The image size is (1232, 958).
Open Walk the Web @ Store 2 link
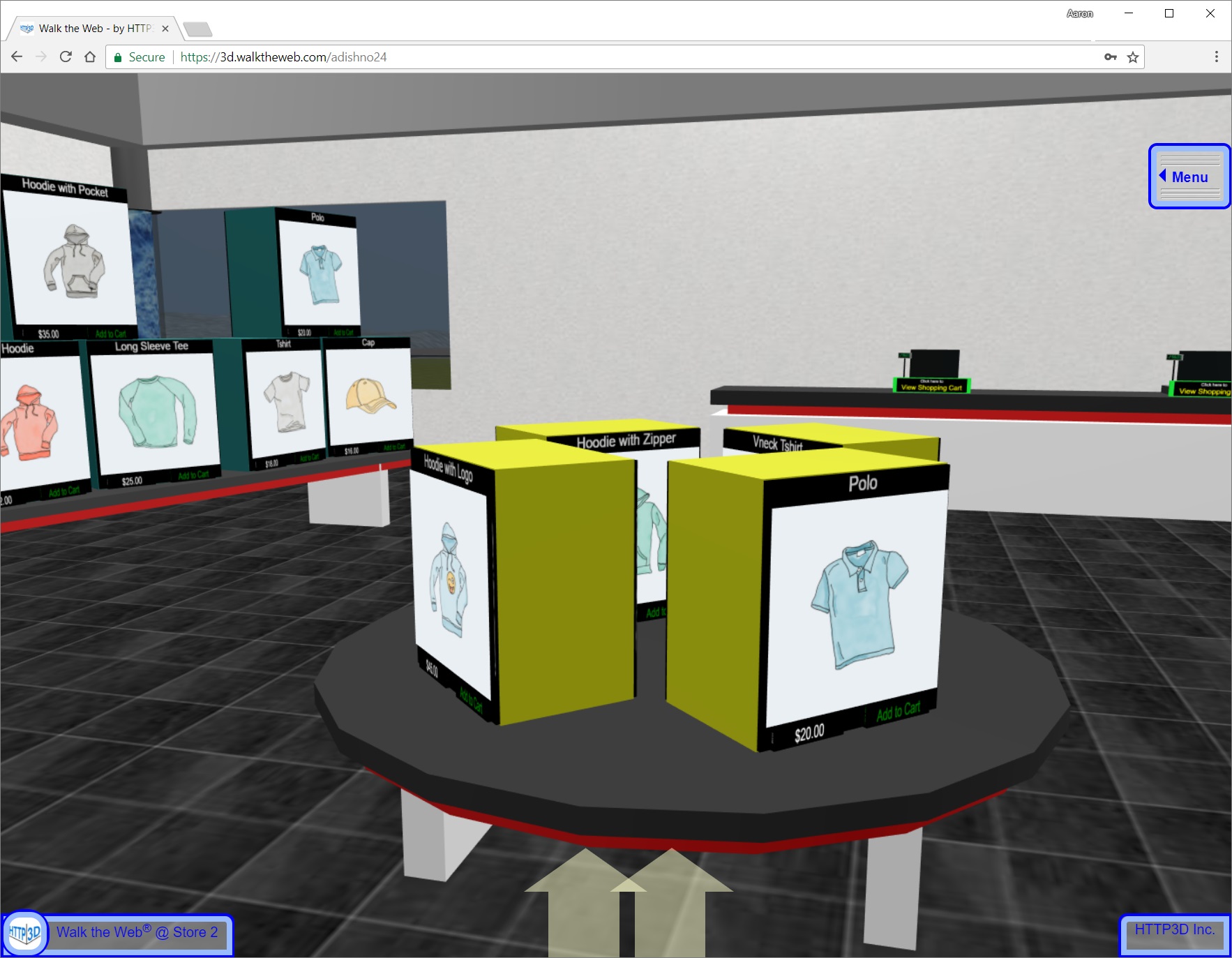coord(137,932)
